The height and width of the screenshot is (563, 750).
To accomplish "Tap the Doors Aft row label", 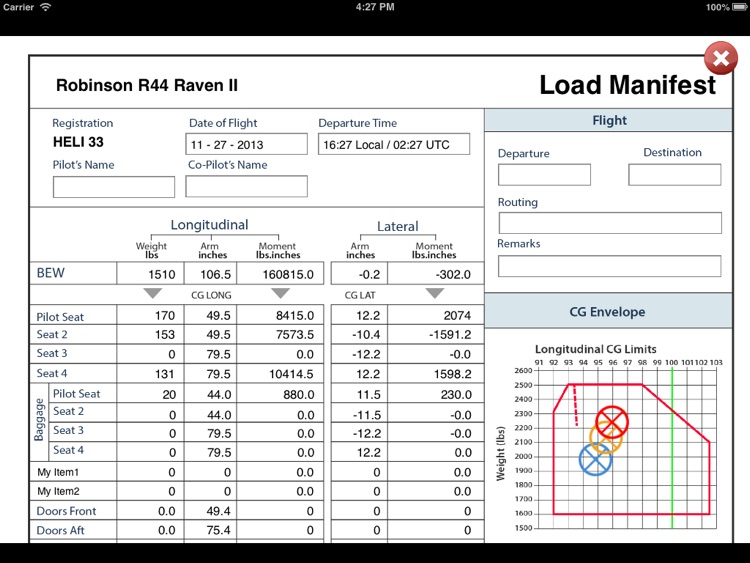I will click(x=60, y=530).
